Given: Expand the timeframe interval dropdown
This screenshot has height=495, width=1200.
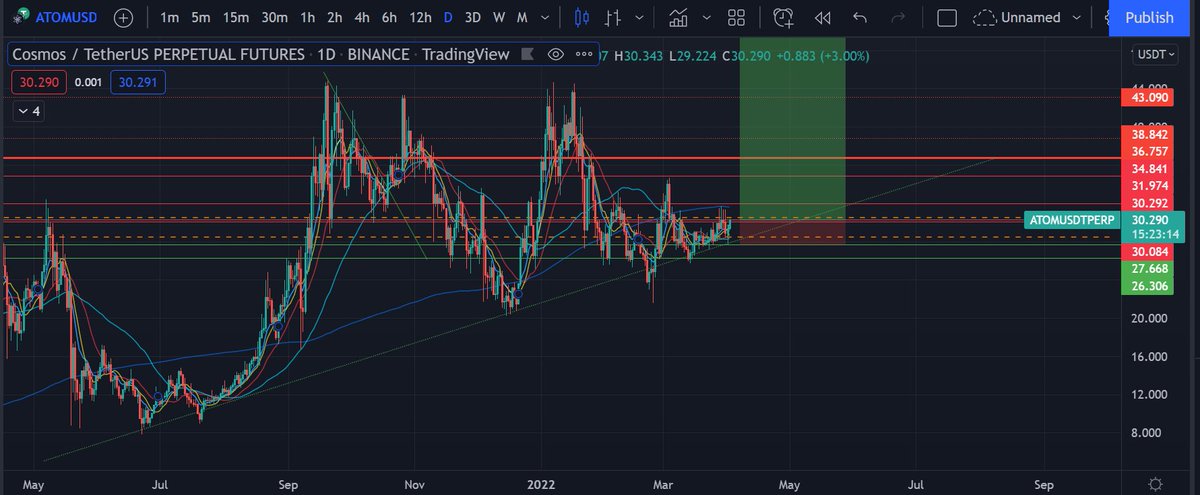Looking at the screenshot, I should 545,18.
